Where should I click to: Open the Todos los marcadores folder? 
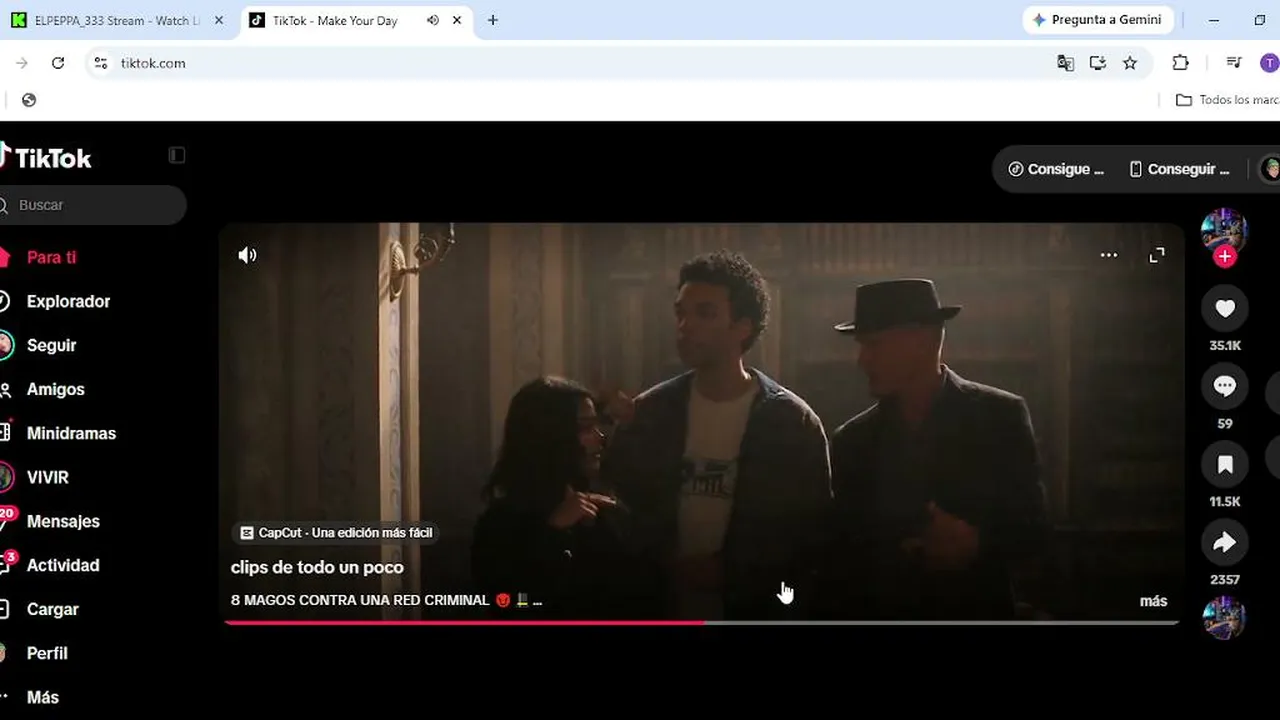click(1227, 100)
